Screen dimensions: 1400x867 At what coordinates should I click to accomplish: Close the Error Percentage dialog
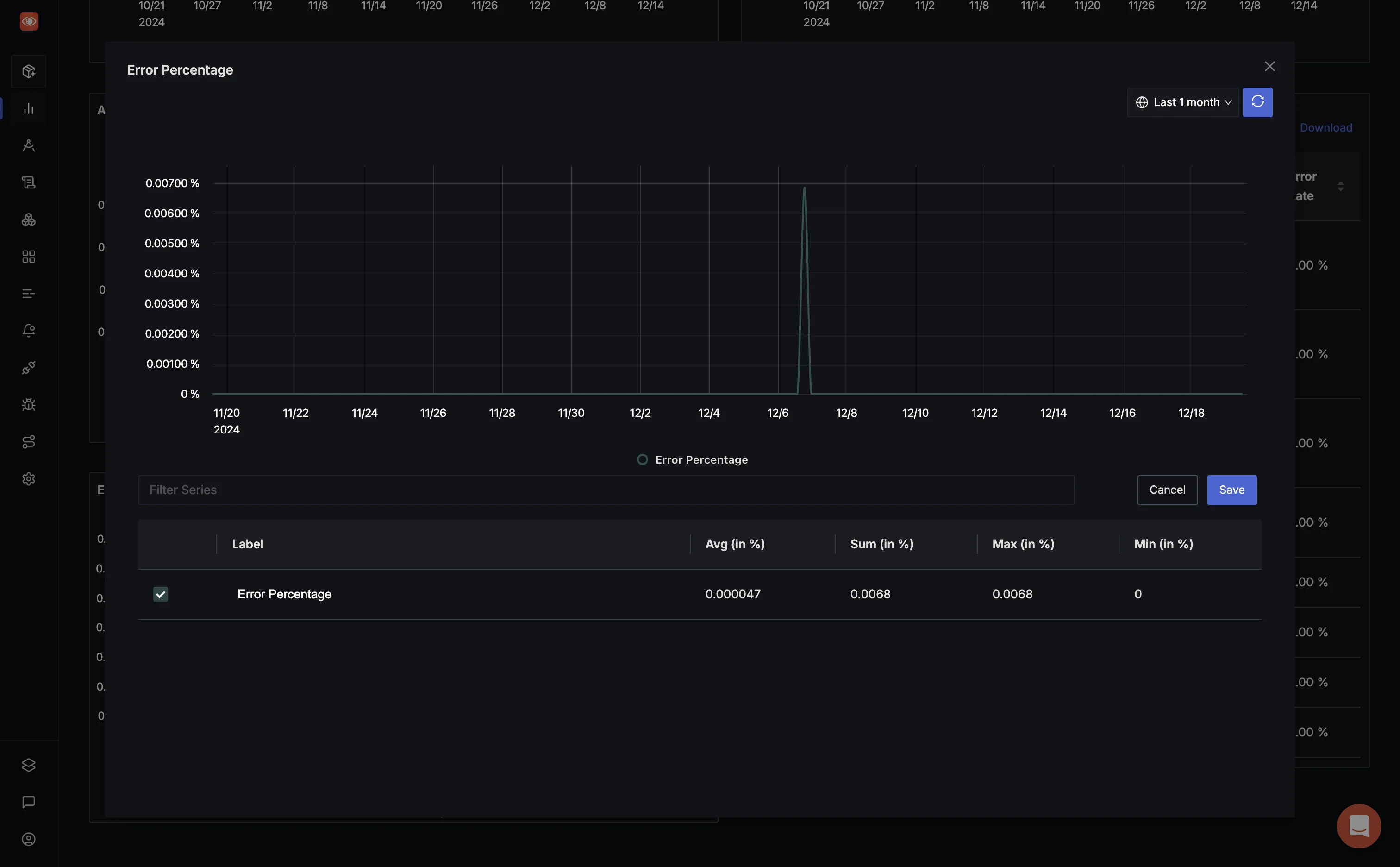pos(1269,67)
